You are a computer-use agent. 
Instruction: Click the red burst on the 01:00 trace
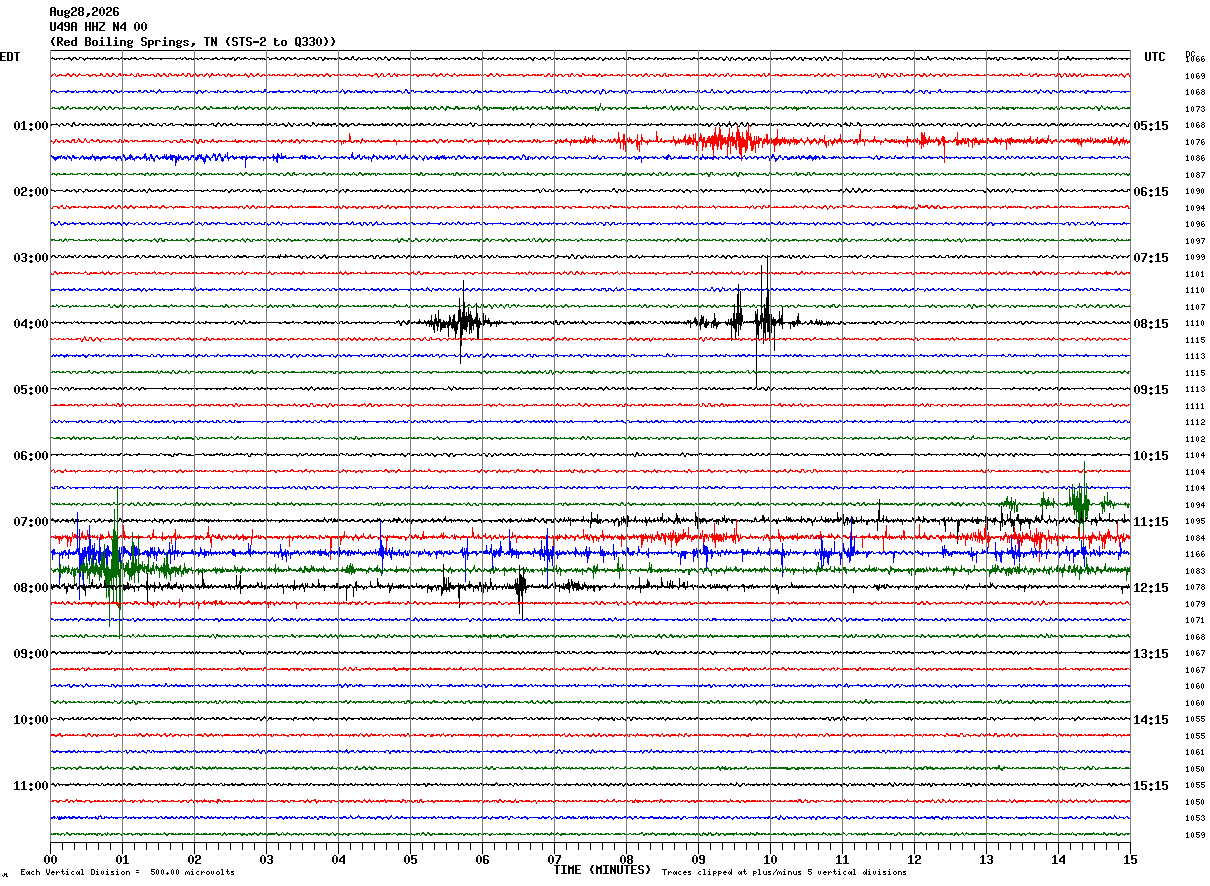click(728, 140)
